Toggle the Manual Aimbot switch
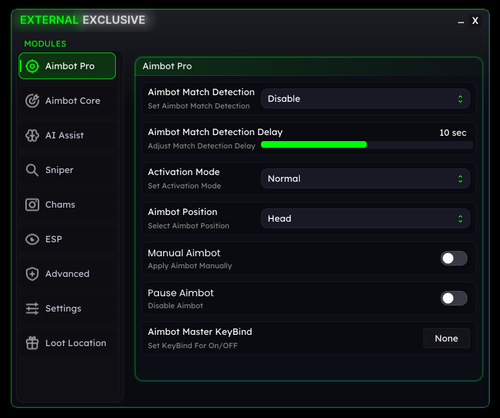Image resolution: width=500 pixels, height=418 pixels. [454, 258]
